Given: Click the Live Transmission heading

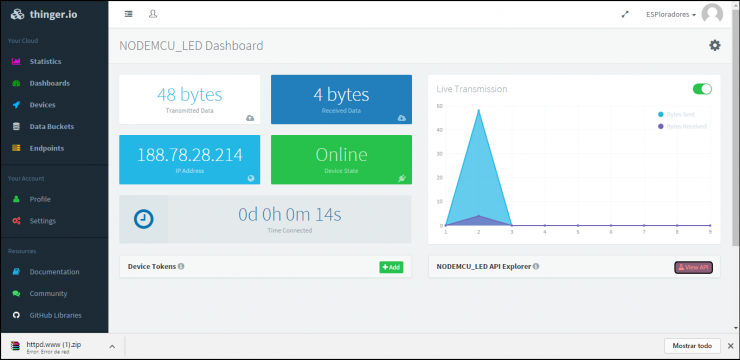Looking at the screenshot, I should click(x=472, y=89).
